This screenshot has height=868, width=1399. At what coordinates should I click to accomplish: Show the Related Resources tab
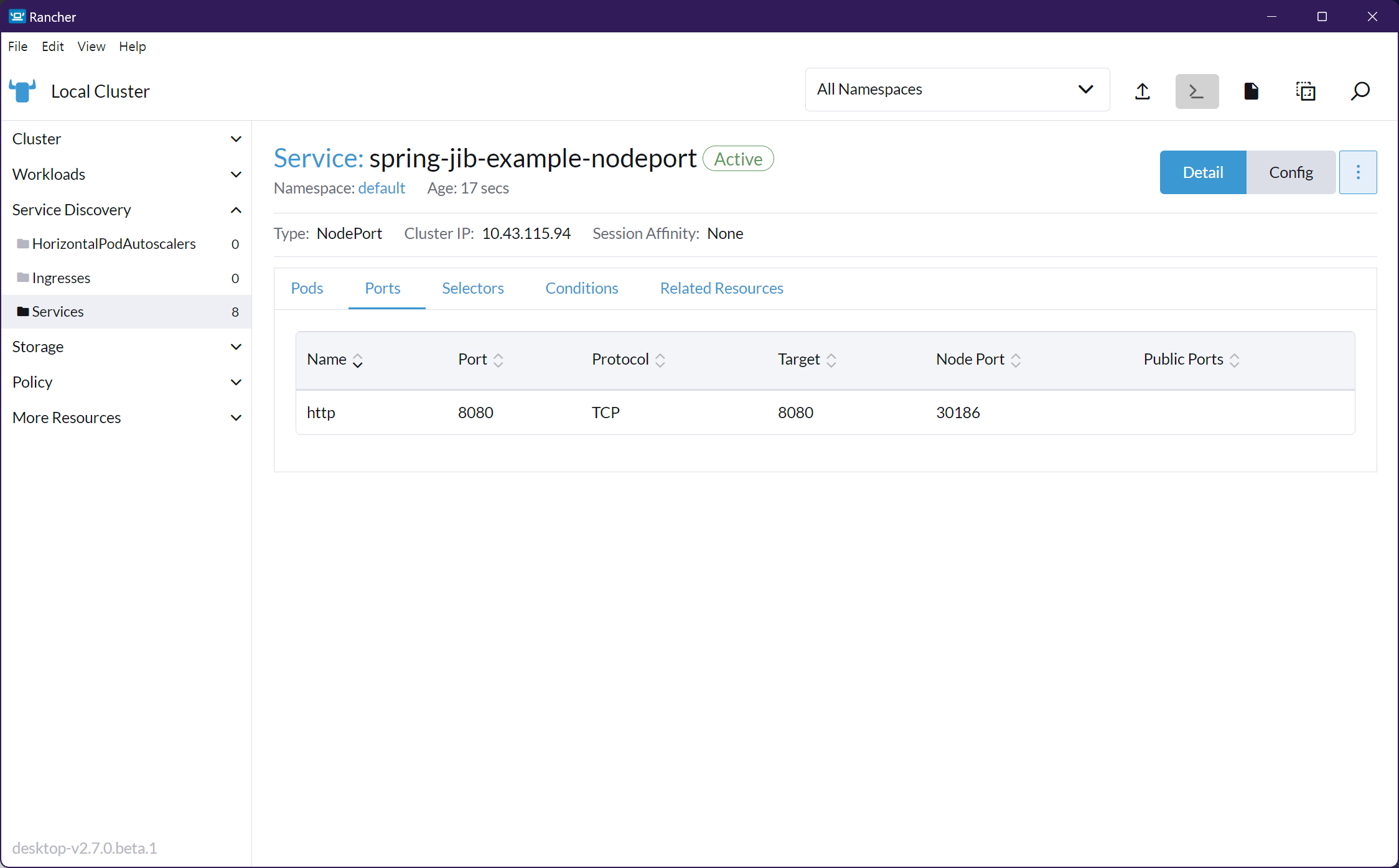coord(722,288)
